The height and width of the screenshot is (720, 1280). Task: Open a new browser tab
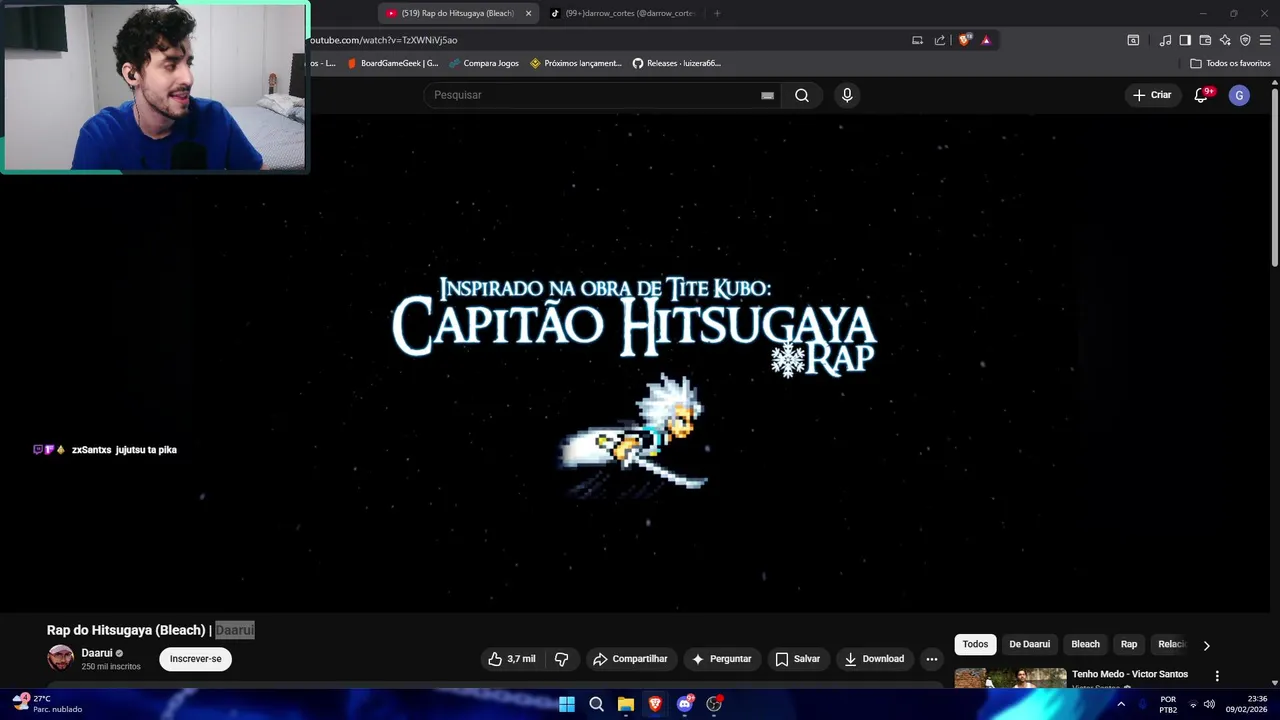point(717,13)
